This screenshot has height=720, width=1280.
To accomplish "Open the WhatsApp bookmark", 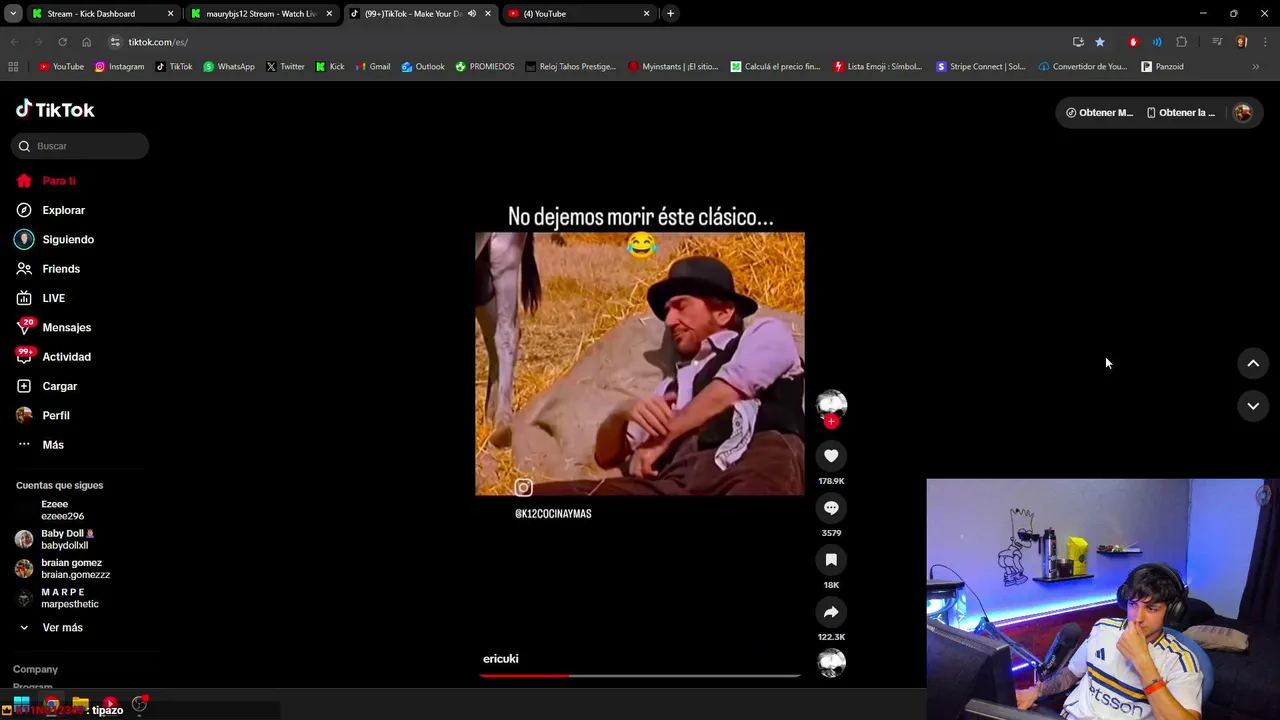I will (x=229, y=67).
